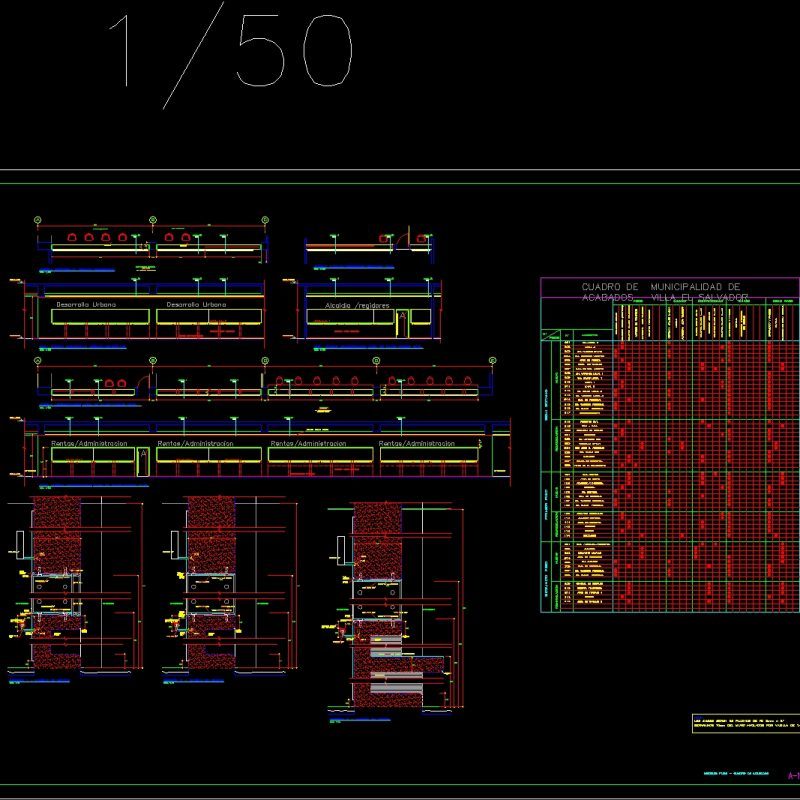Viewport: 800px width, 800px height.
Task: Select the right "Desarrollo Urbano" room label
Action: point(196,305)
